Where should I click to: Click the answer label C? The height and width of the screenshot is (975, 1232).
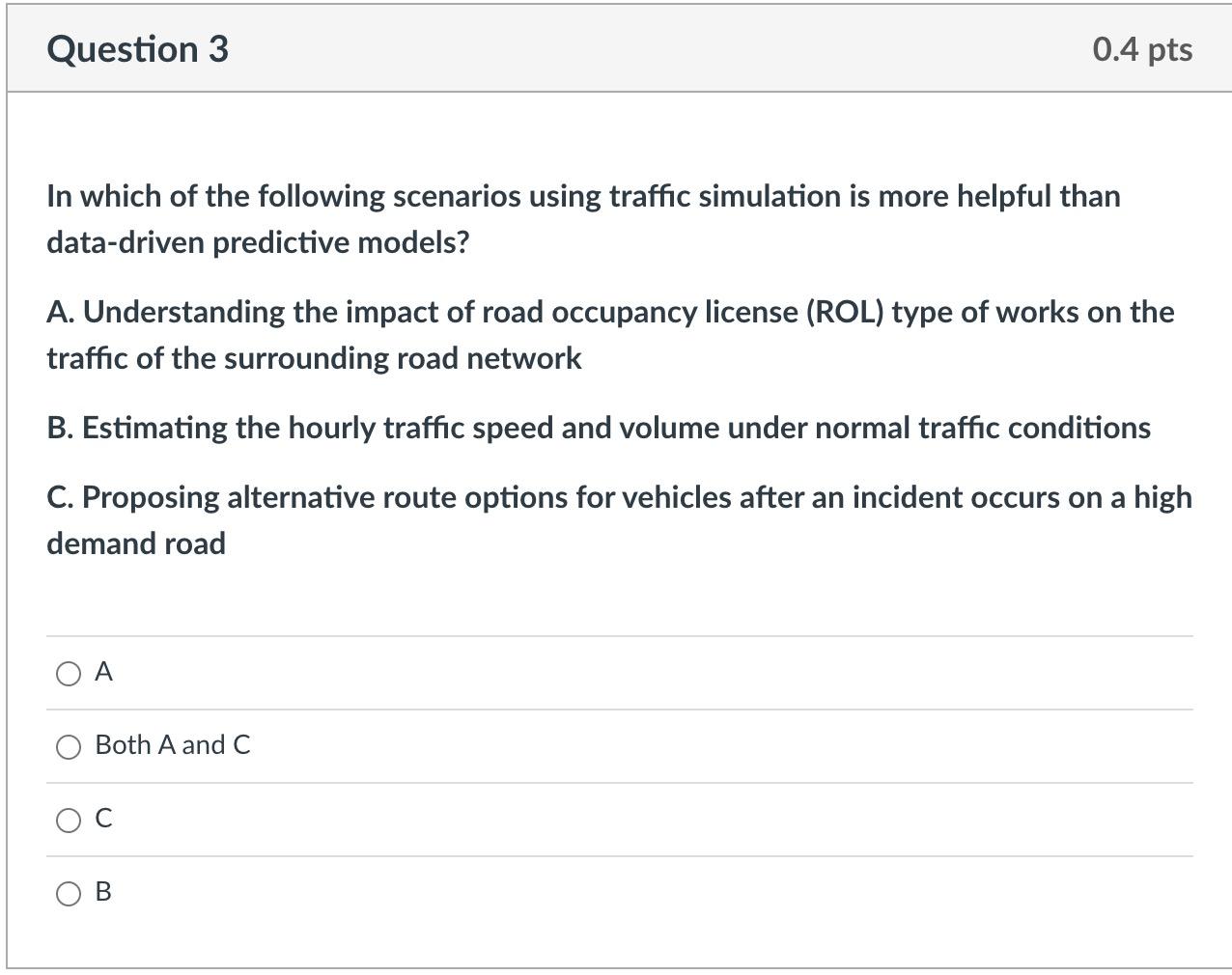click(x=102, y=819)
